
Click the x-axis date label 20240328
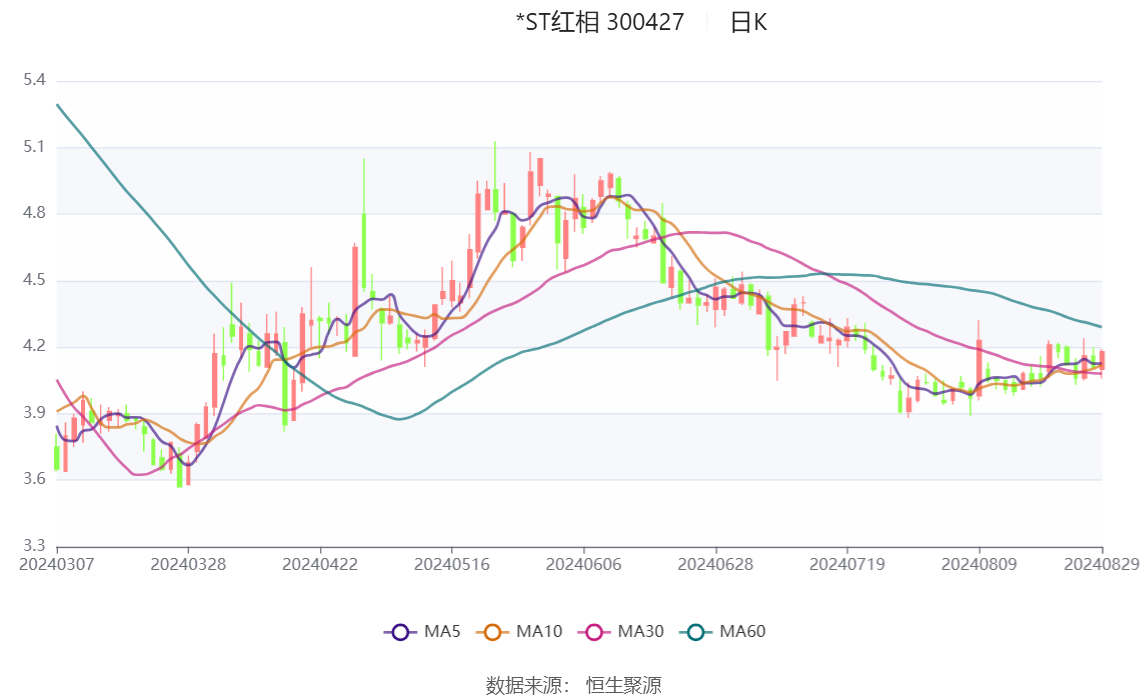tap(188, 564)
